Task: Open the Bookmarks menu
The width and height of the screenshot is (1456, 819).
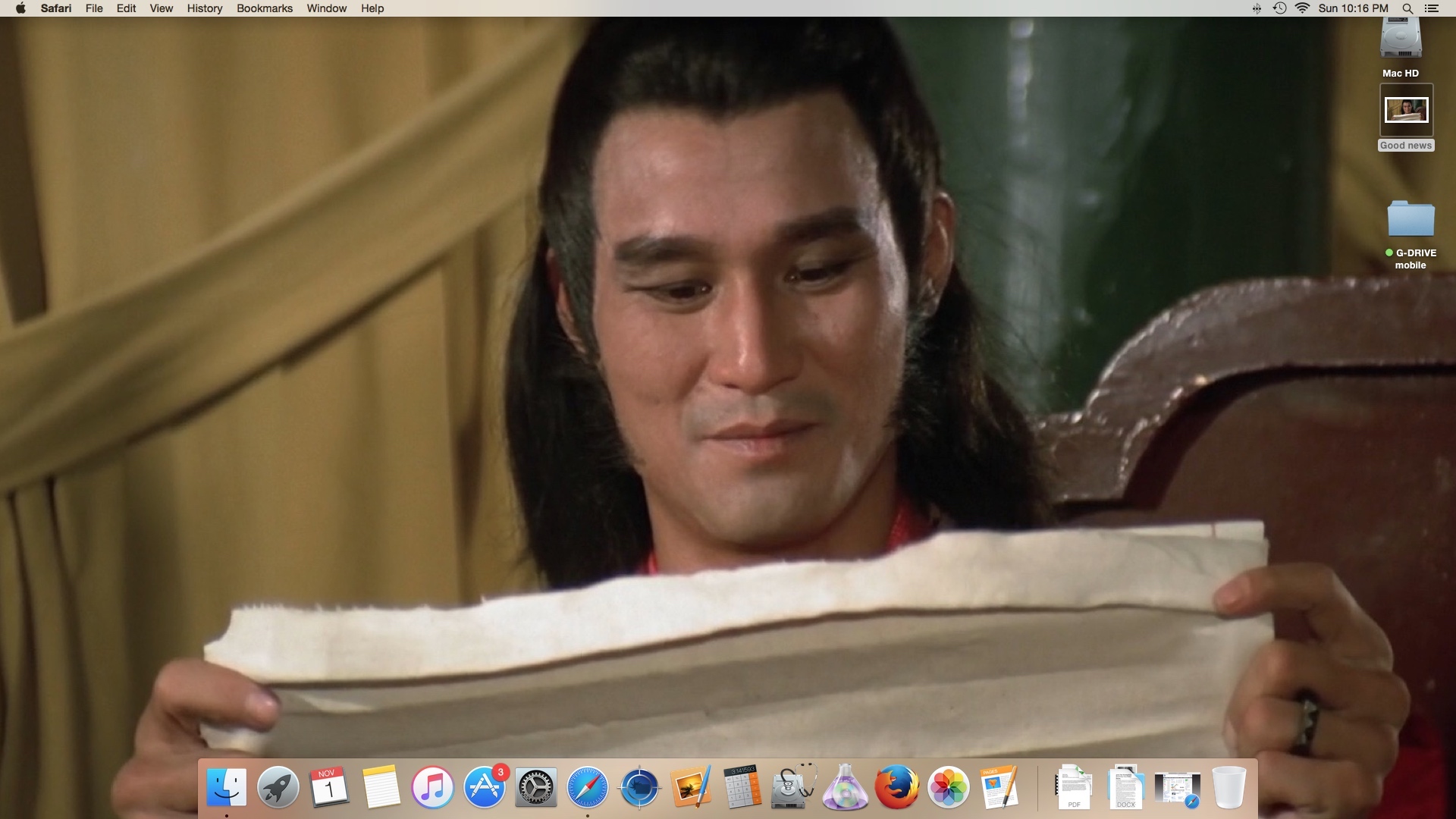Action: (265, 8)
